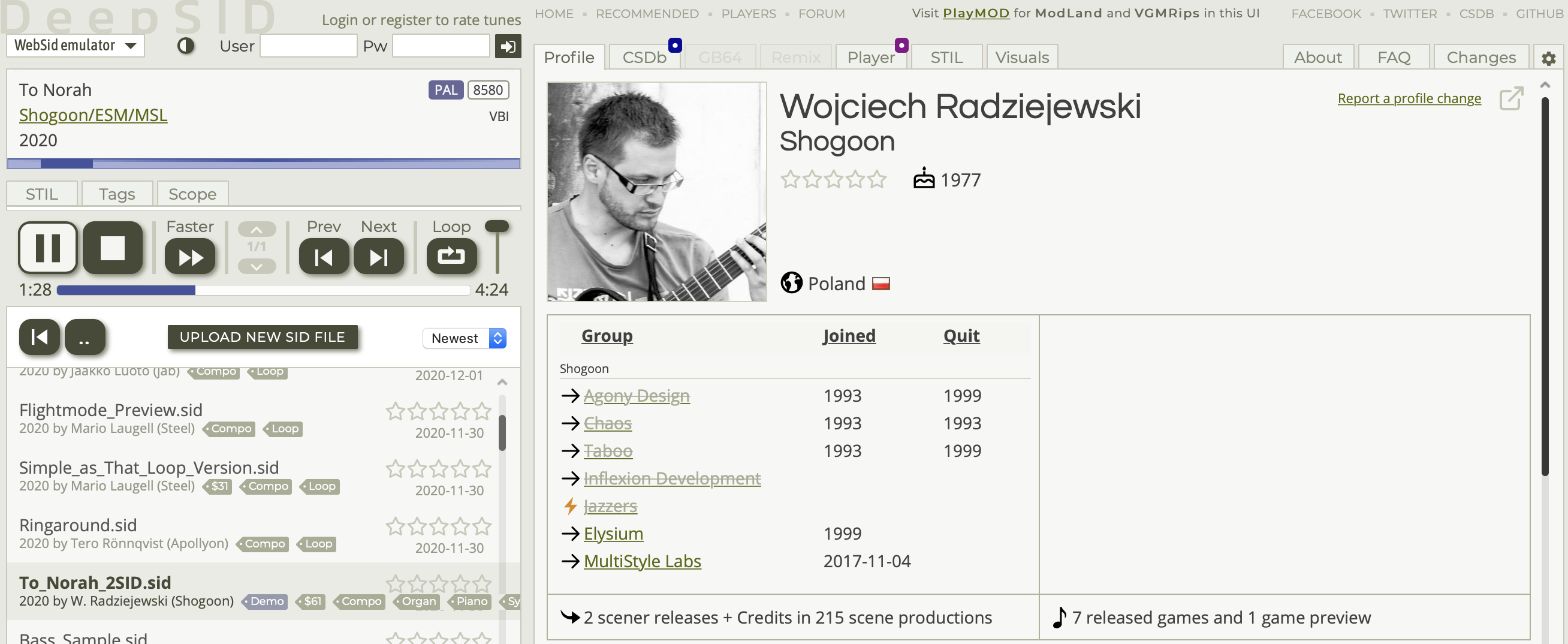Open the PlayMOD link
Viewport: 1568px width, 644px height.
pyautogui.click(x=976, y=13)
